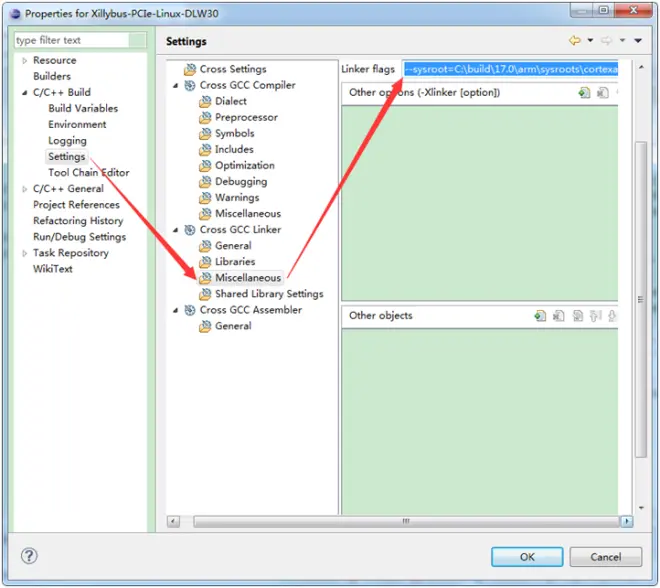
Task: Click the horizontal scrollbar left arrow
Action: pos(173,521)
